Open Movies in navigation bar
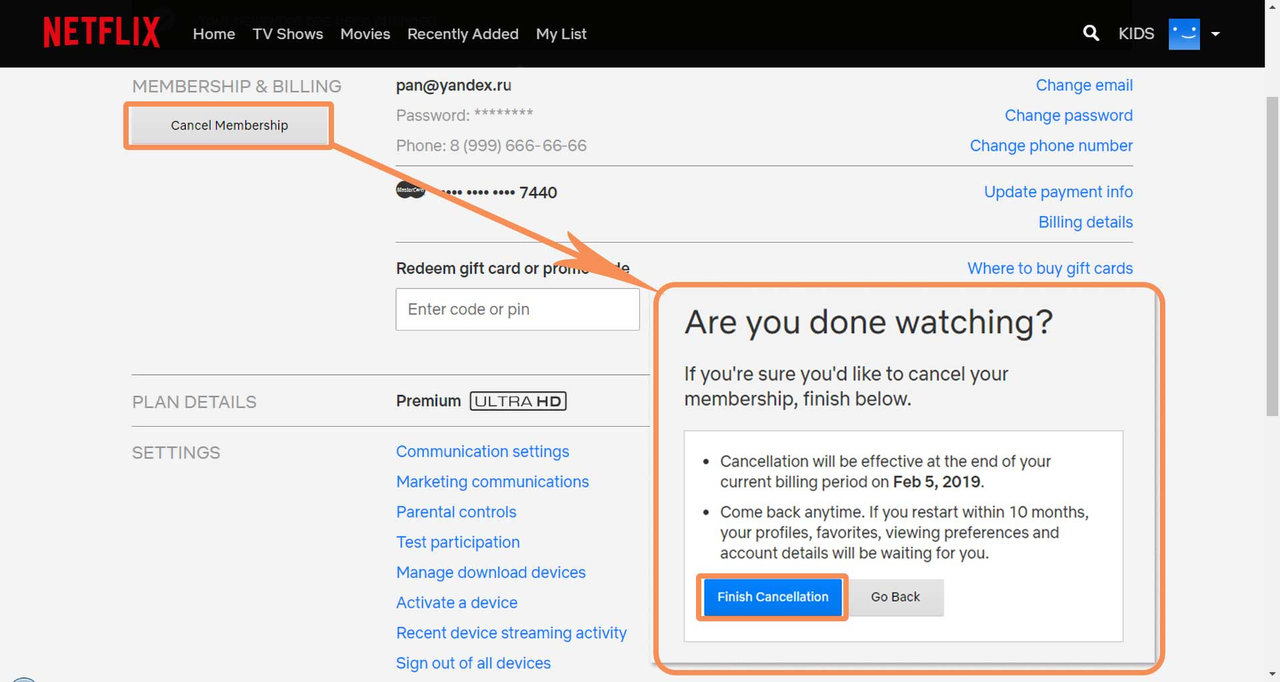Image resolution: width=1280 pixels, height=682 pixels. click(x=365, y=34)
